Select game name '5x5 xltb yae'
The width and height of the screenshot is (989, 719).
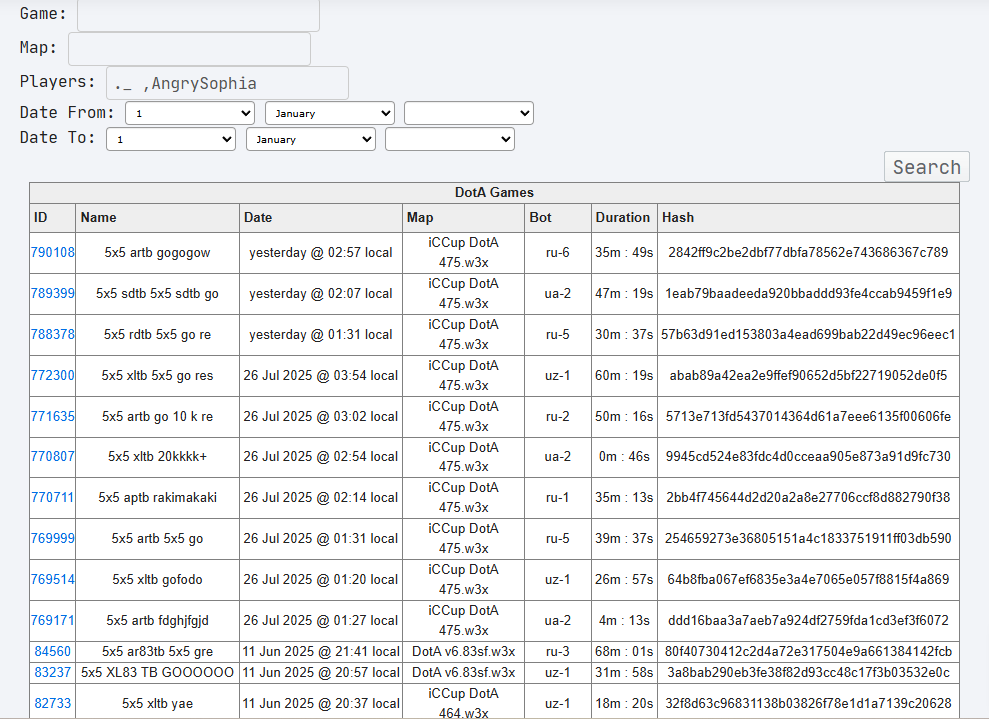pos(157,703)
